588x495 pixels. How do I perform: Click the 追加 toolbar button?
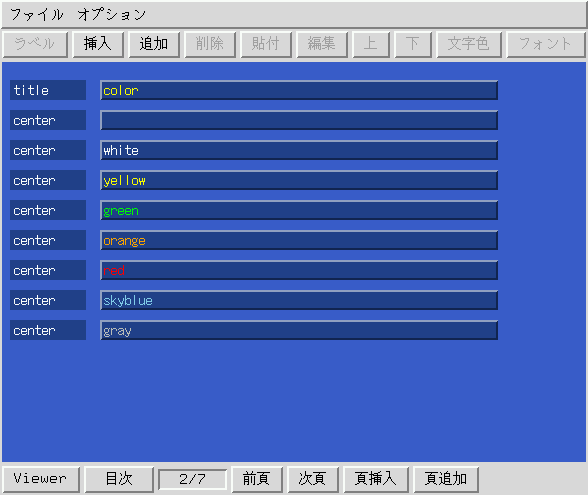pyautogui.click(x=154, y=44)
